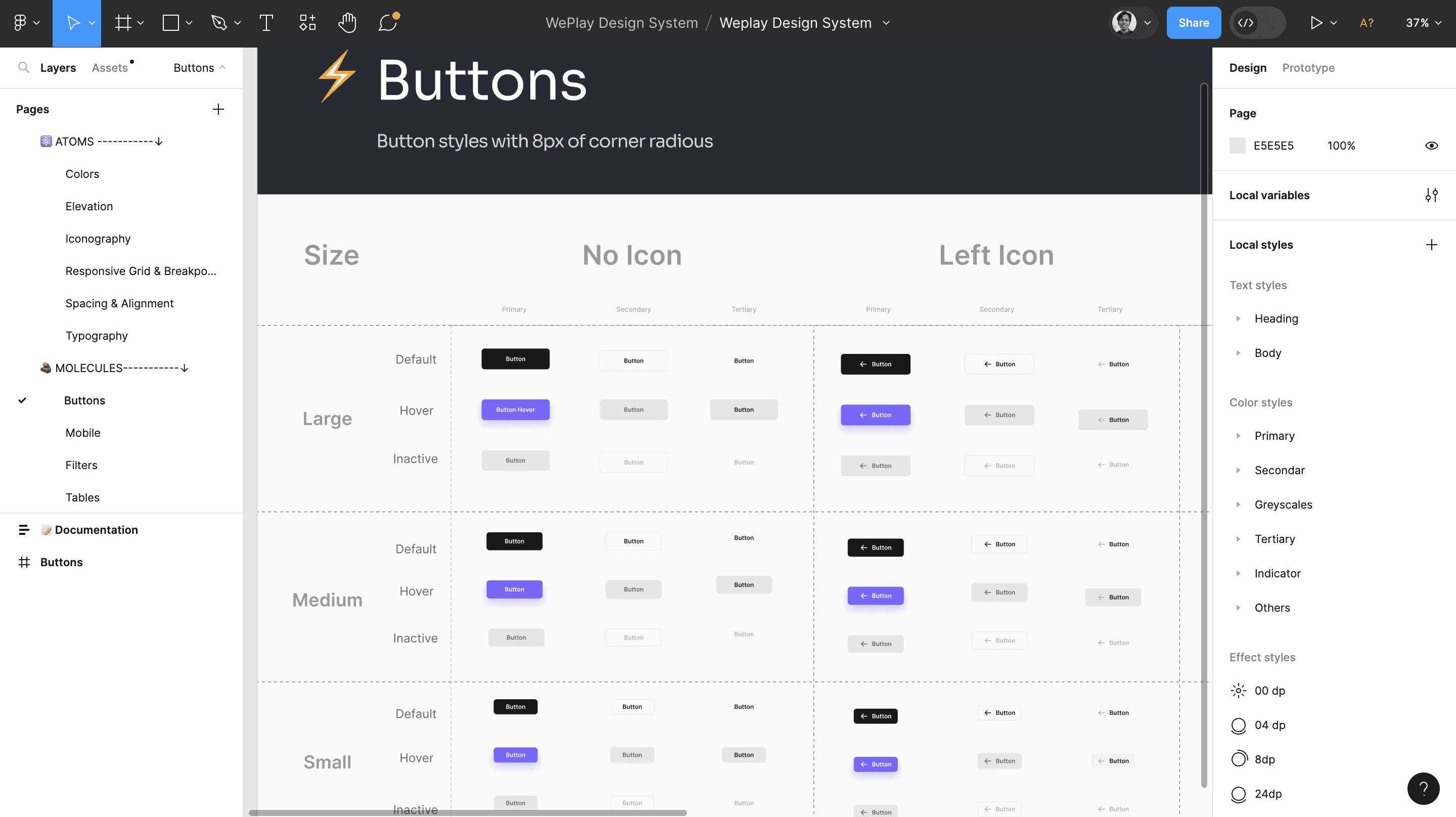Open Local variables settings icon
Image resolution: width=1456 pixels, height=817 pixels.
[1431, 195]
